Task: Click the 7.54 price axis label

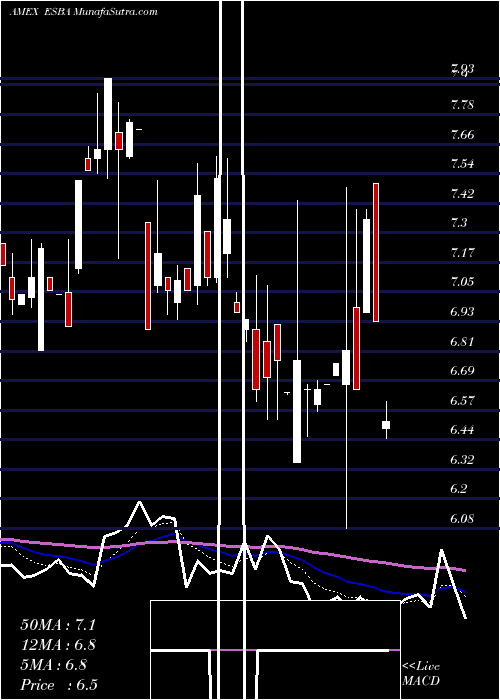Action: (x=462, y=164)
